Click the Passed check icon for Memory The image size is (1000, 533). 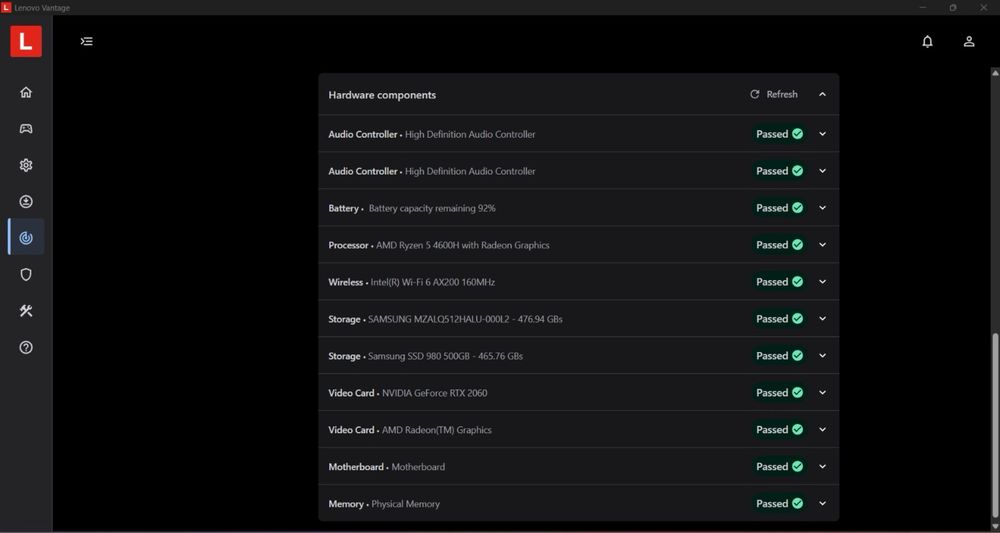(x=797, y=504)
